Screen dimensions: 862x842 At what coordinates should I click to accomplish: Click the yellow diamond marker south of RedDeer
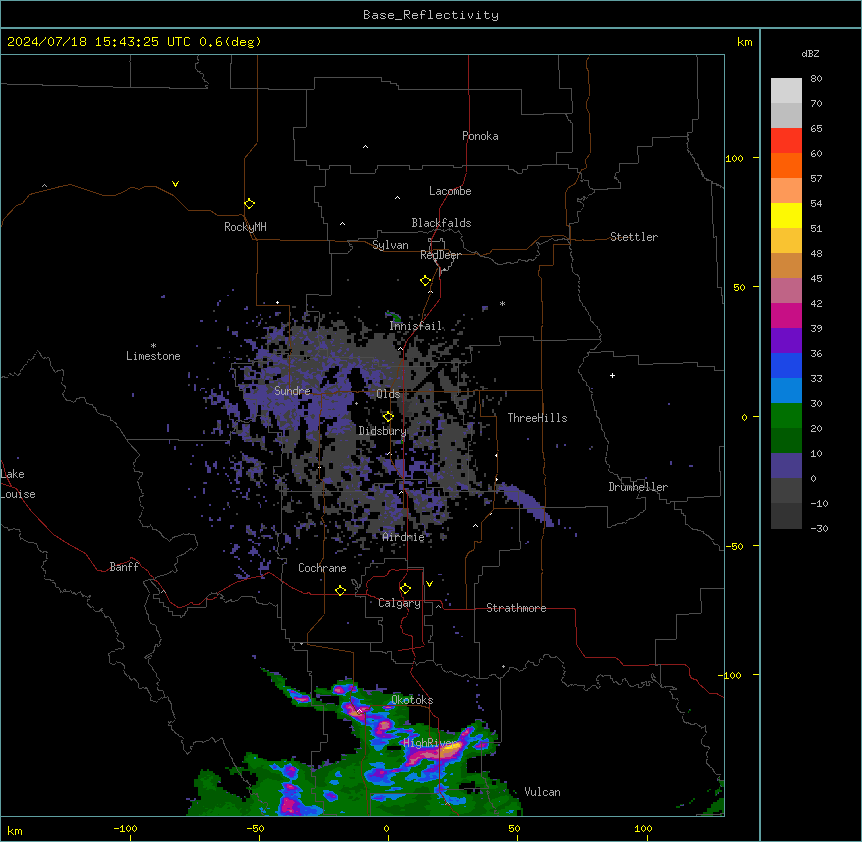coord(426,281)
